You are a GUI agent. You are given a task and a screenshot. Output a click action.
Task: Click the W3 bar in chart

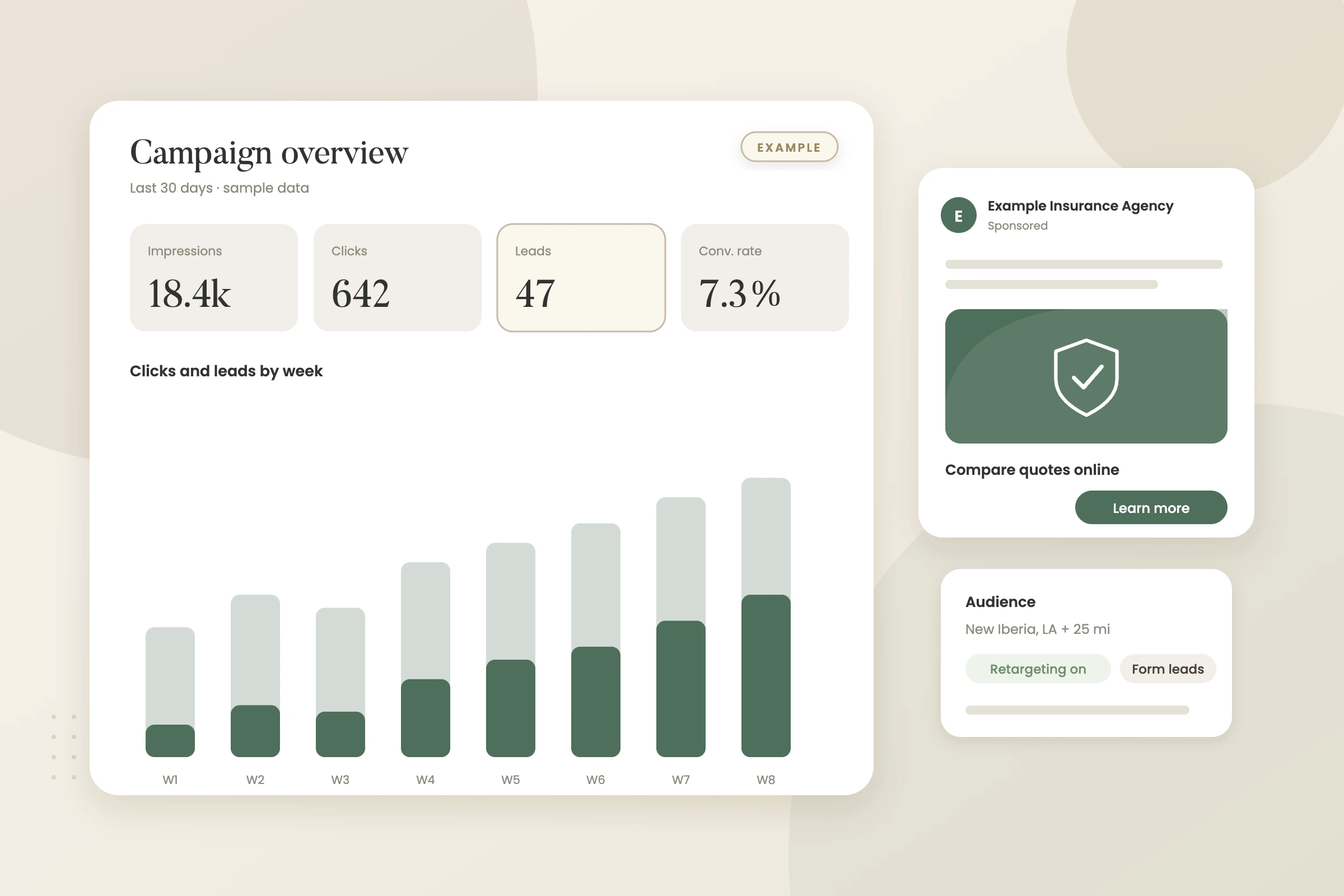340,682
